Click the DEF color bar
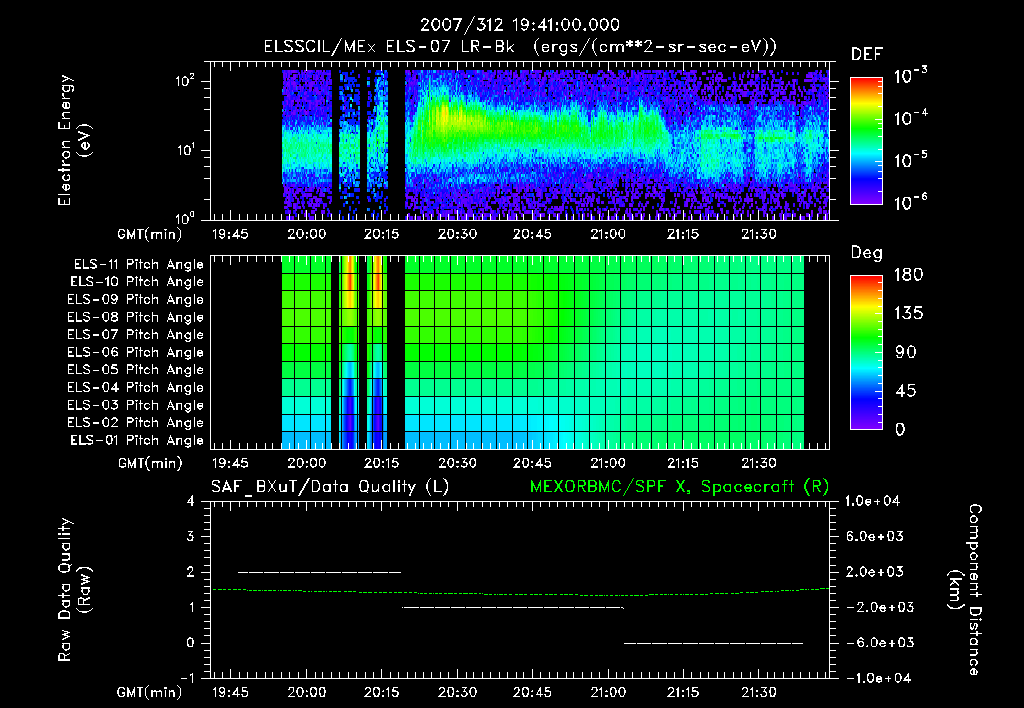 click(x=866, y=140)
